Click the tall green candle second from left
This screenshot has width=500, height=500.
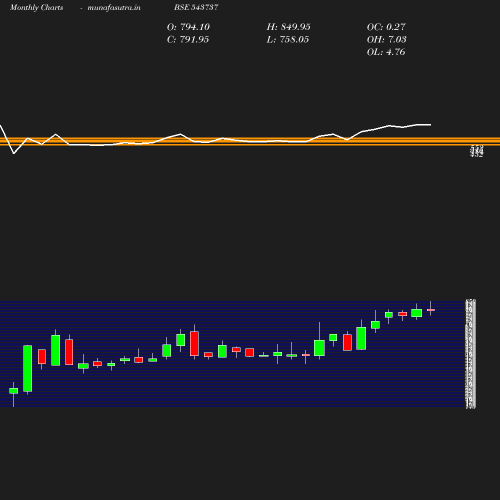coord(28,368)
